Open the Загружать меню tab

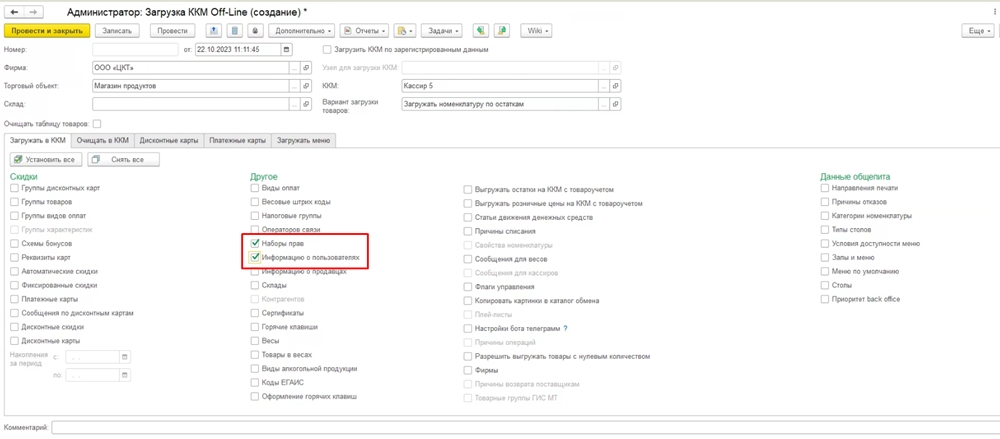tap(303, 141)
